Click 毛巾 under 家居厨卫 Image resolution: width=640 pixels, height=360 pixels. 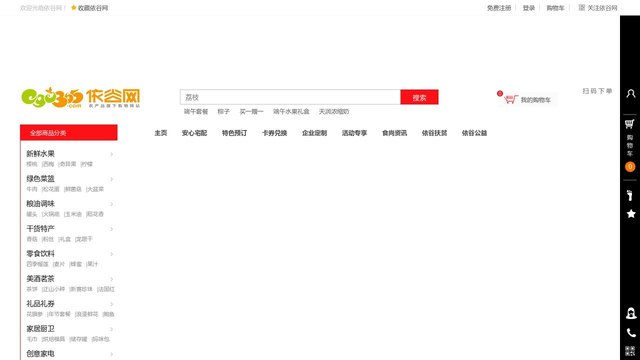pos(32,339)
